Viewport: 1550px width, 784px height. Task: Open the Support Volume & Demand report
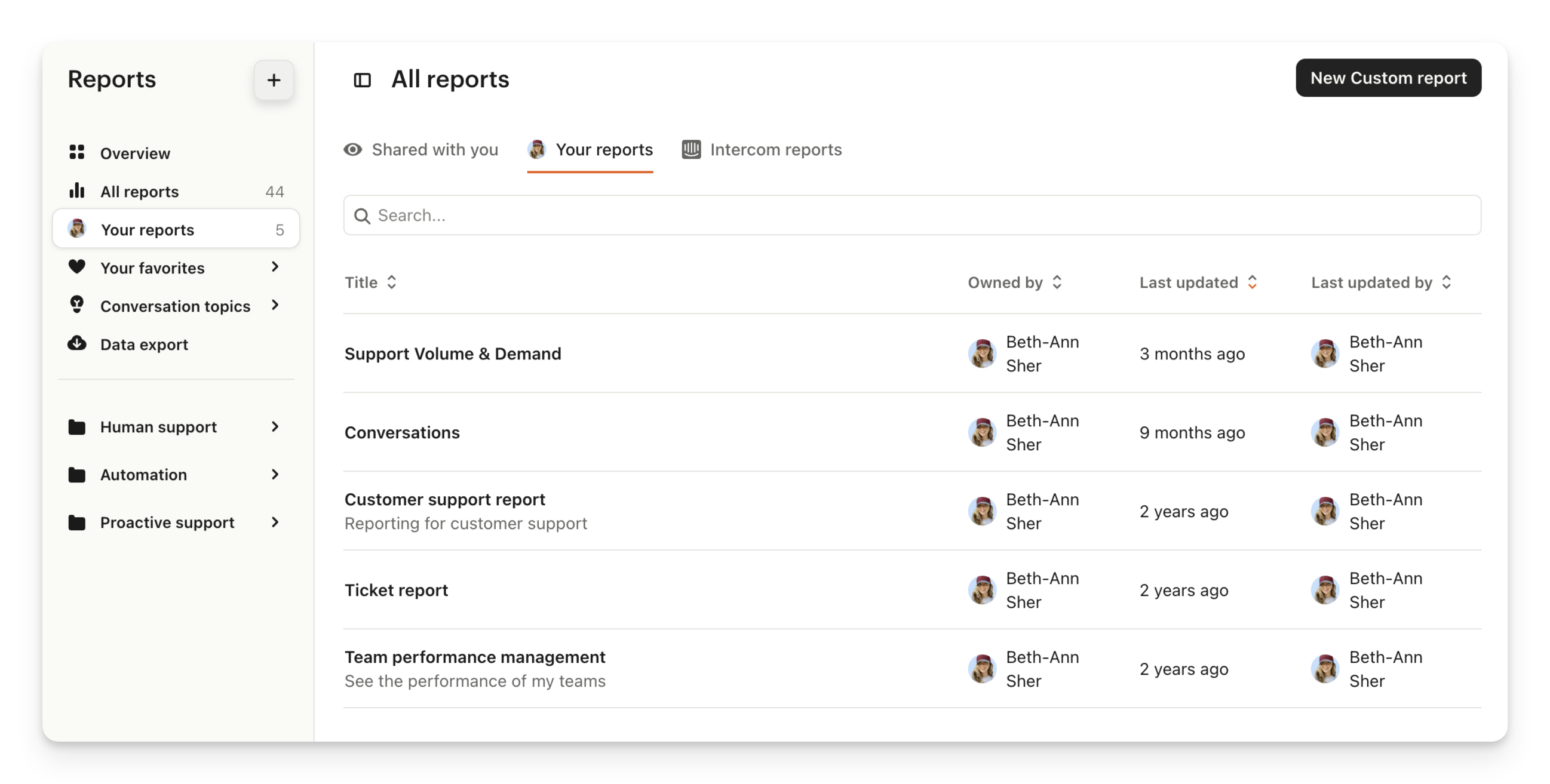click(453, 354)
